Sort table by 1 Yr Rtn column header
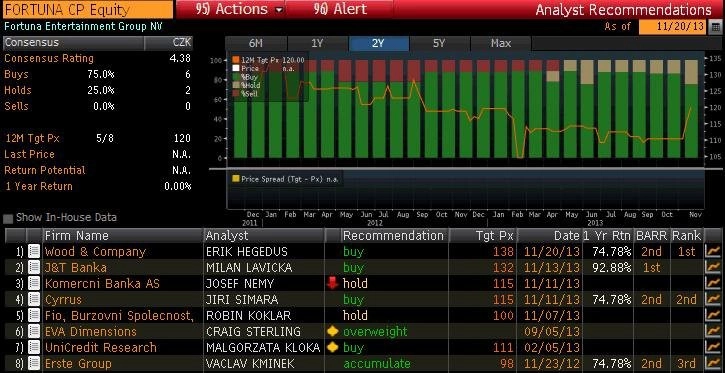The width and height of the screenshot is (725, 373). pos(607,236)
